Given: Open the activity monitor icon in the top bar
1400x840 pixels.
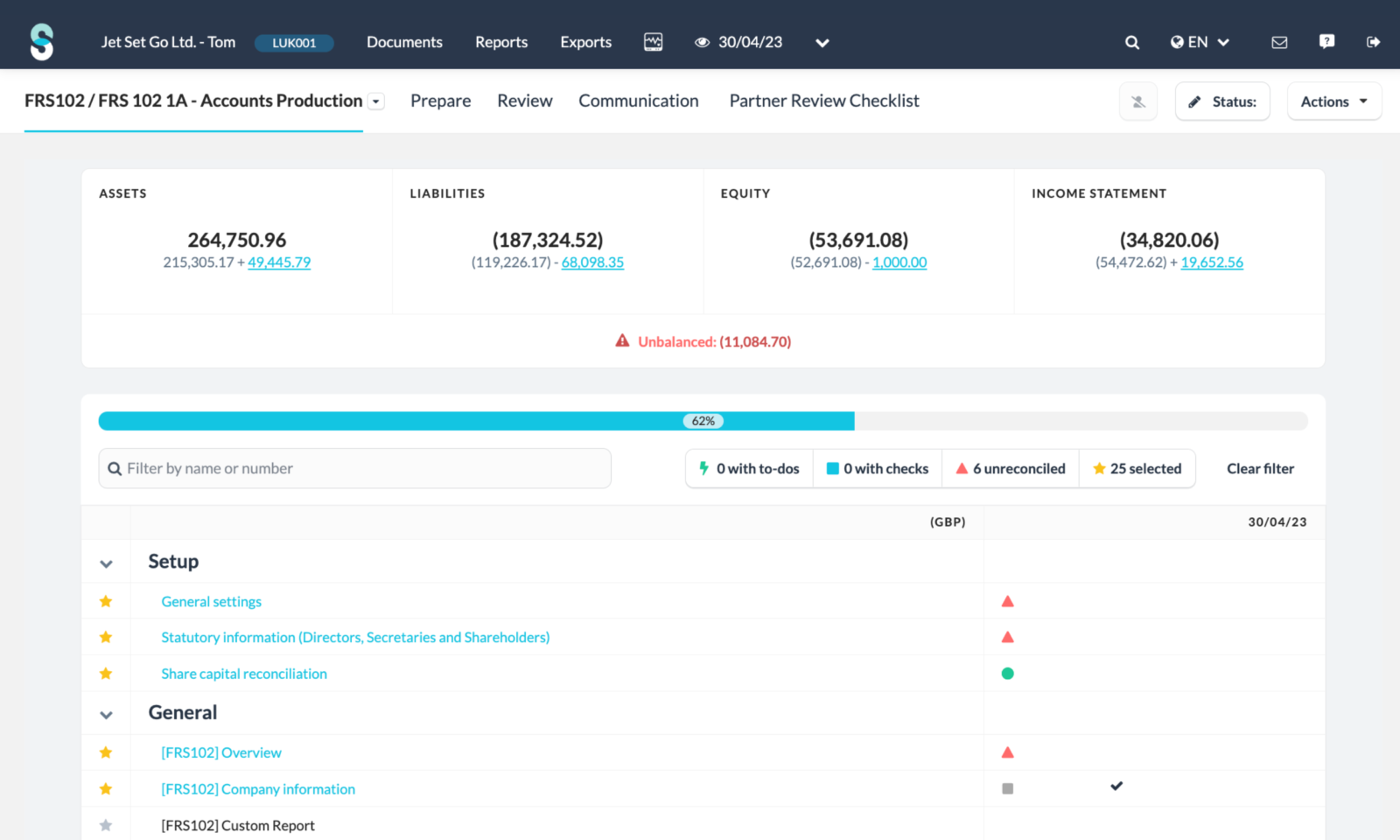Looking at the screenshot, I should coord(653,41).
